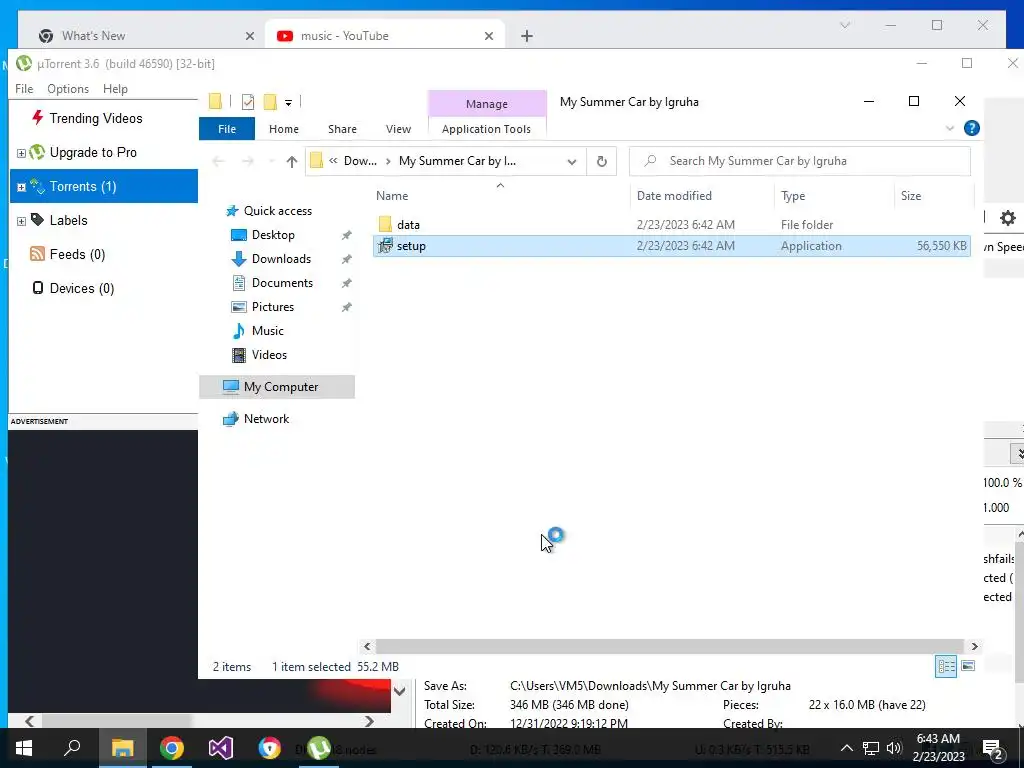1024x768 pixels.
Task: Switch to Explorer Home tab
Action: pyautogui.click(x=283, y=129)
